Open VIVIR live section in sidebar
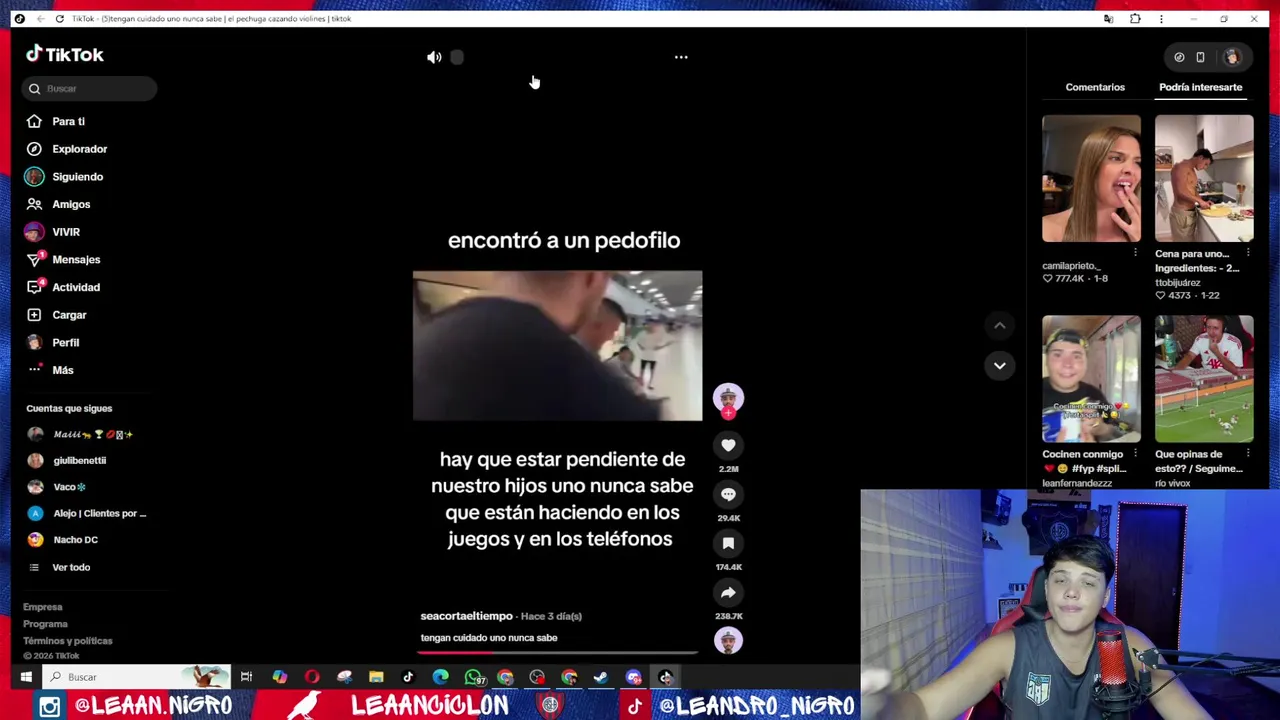 65,232
